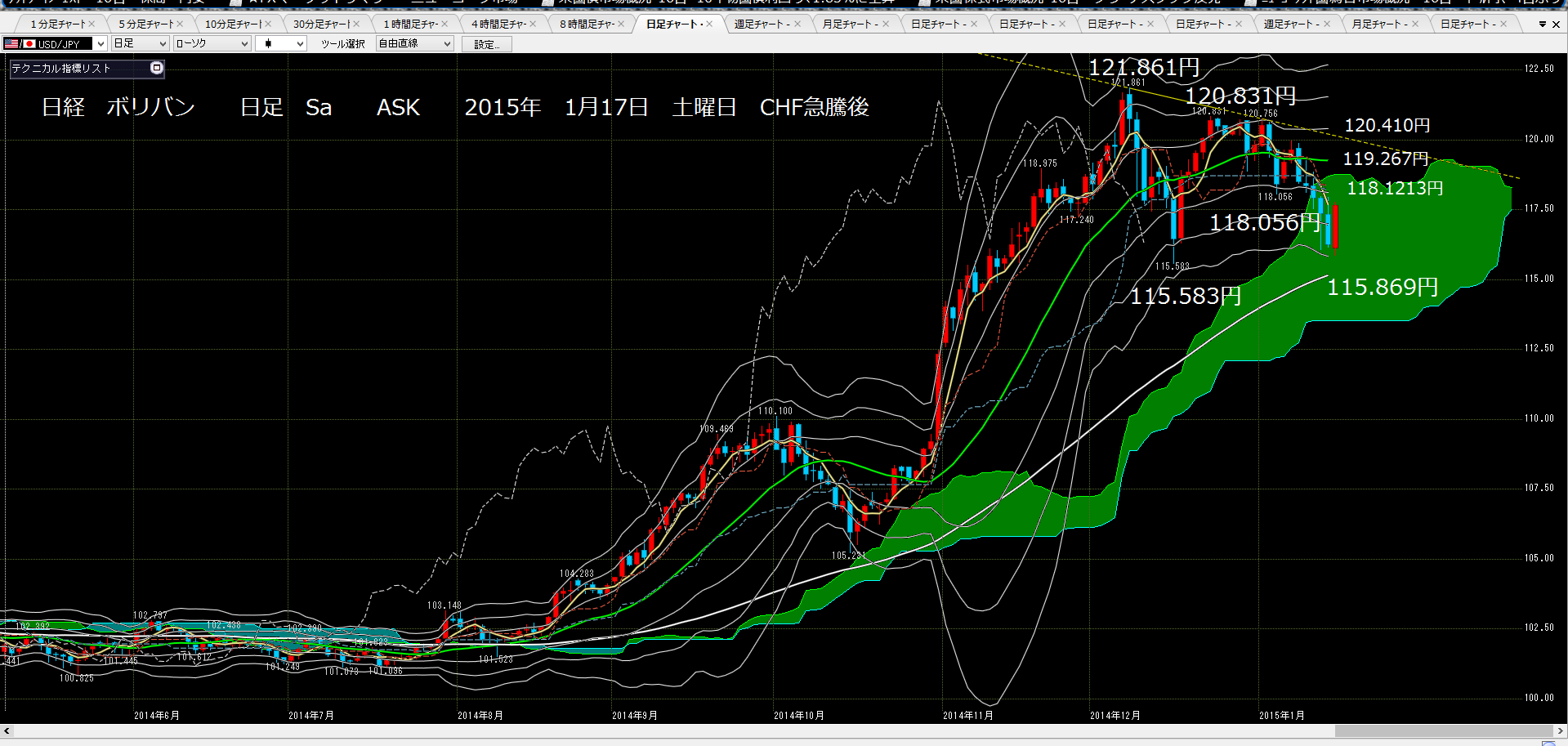The height and width of the screenshot is (746, 1568).
Task: Click the 100.00 price axis label
Action: [1539, 698]
